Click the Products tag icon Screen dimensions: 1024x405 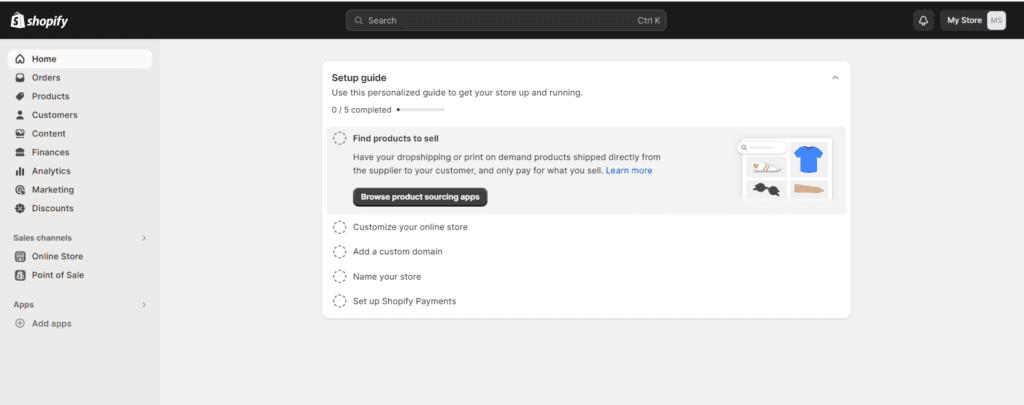click(20, 96)
